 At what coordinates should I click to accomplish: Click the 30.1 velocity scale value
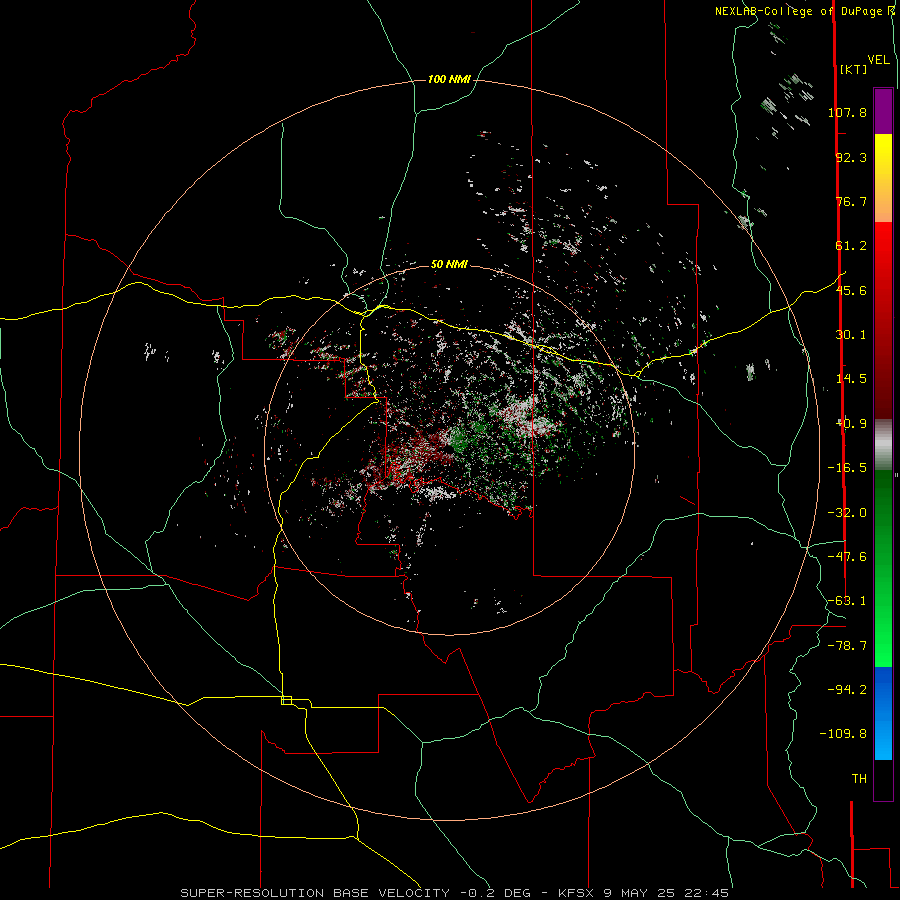coord(851,335)
